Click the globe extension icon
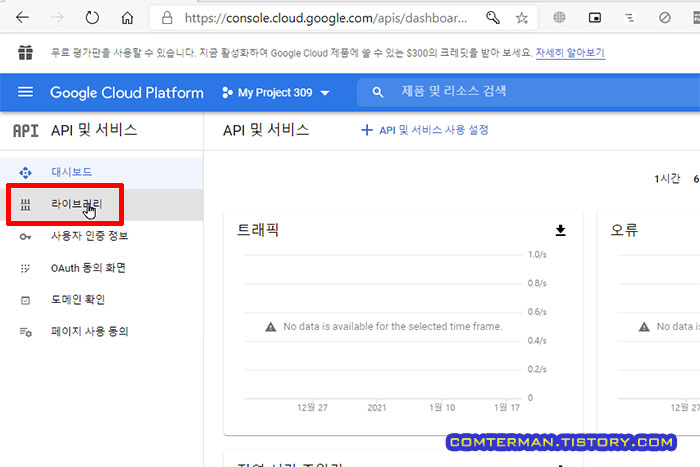The width and height of the screenshot is (700, 467). click(559, 17)
